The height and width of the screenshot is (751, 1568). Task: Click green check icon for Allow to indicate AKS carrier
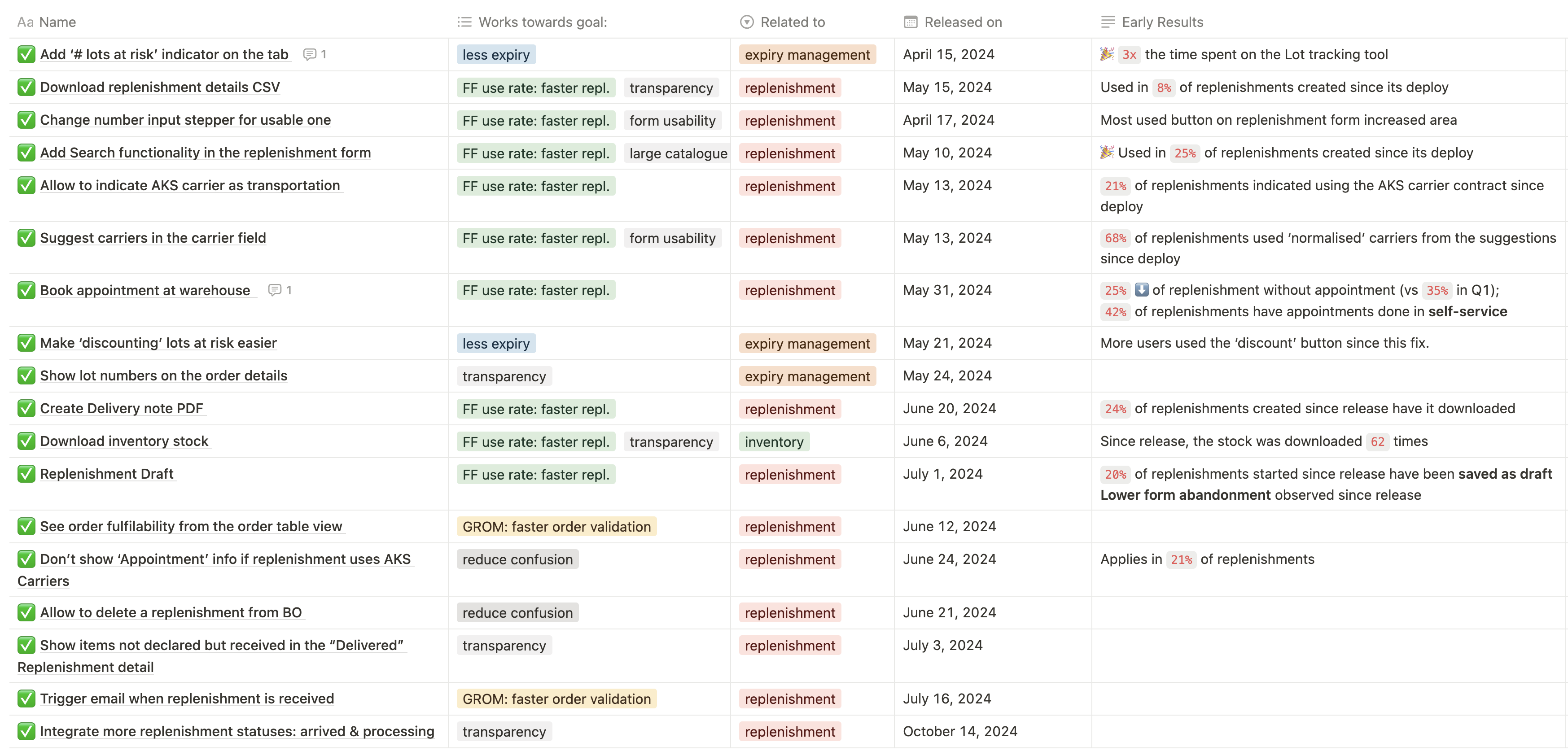coord(26,186)
